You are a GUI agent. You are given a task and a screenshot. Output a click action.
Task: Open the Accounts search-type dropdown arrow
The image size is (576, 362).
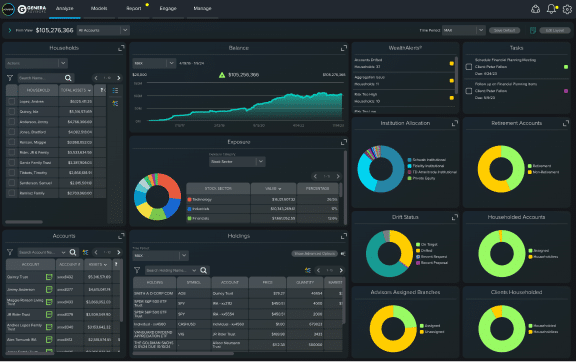(63, 252)
